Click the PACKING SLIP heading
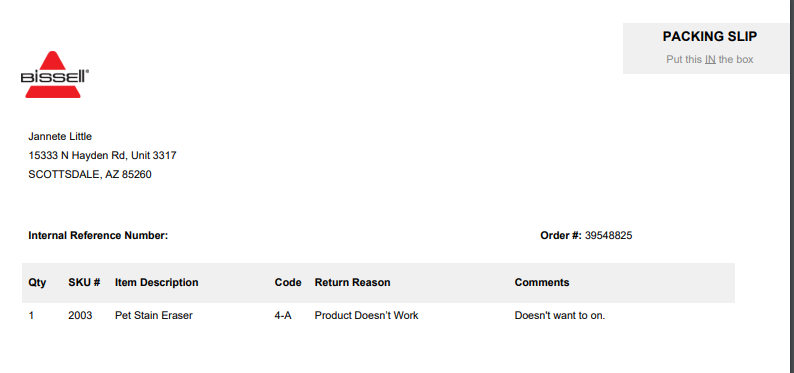The image size is (794, 373). tap(710, 36)
